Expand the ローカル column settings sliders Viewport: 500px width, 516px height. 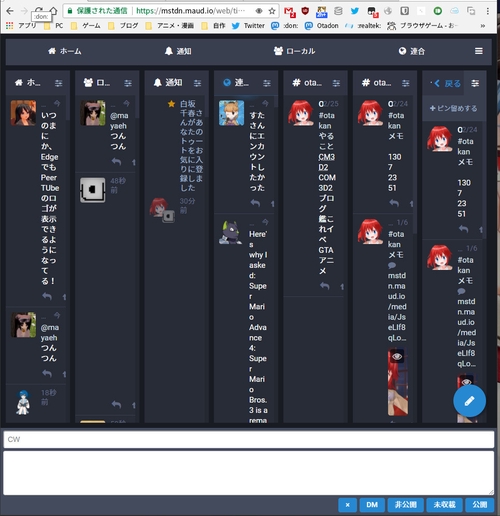pos(128,83)
